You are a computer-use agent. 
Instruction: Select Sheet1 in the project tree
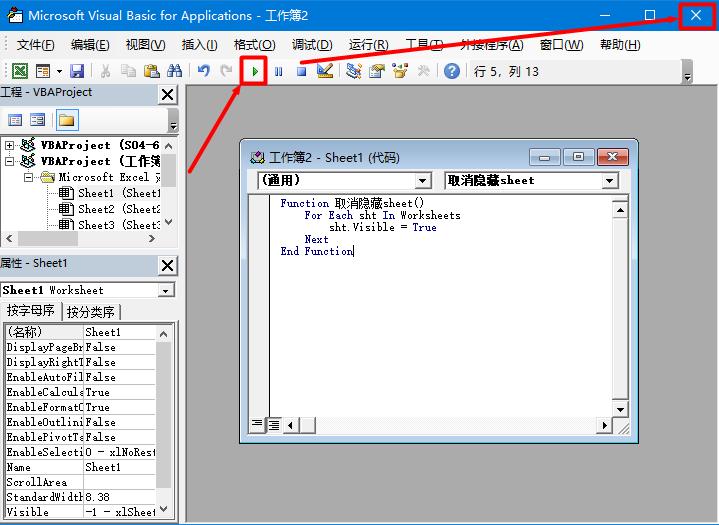coord(110,193)
